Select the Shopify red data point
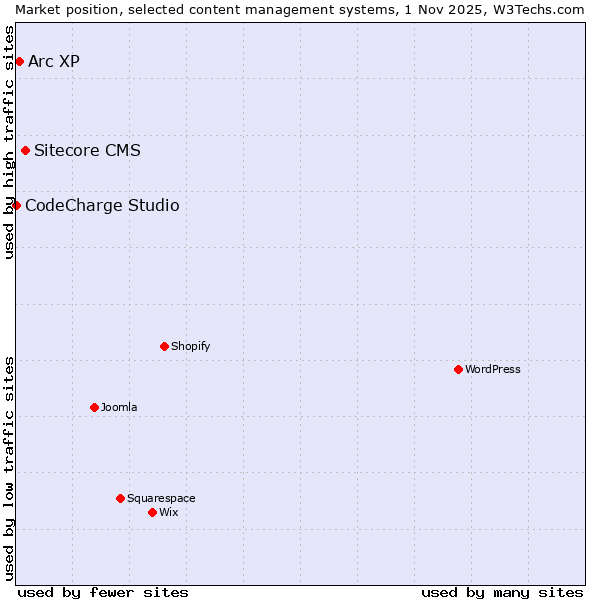Viewport: 600px width, 600px height. (x=164, y=347)
